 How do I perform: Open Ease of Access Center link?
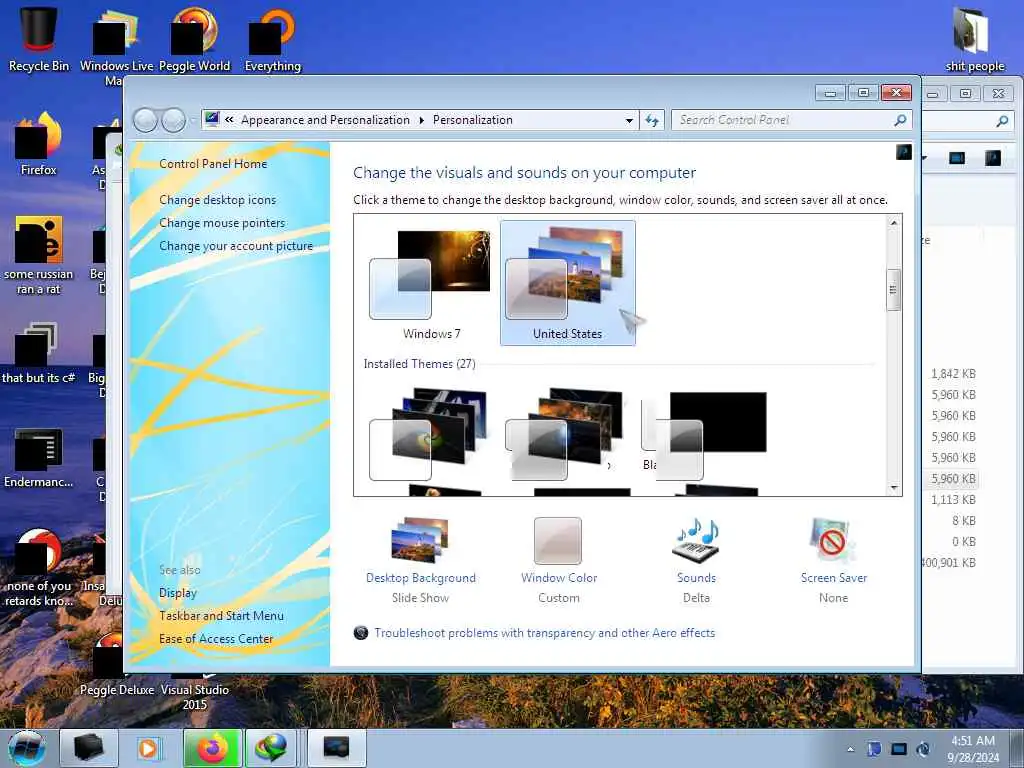216,639
